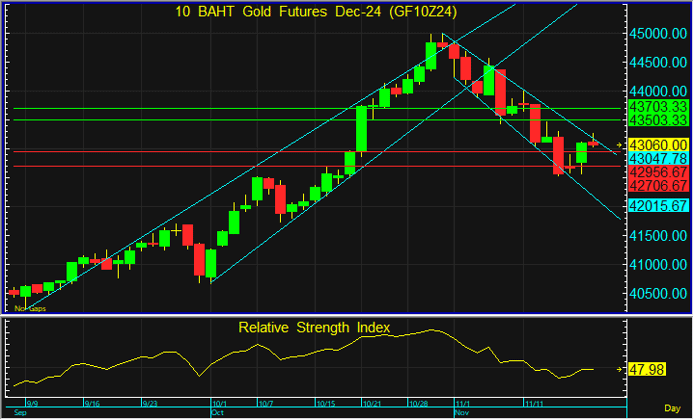This screenshot has width=694, height=420.
Task: Click the Oct month label on time axis
Action: 218,412
